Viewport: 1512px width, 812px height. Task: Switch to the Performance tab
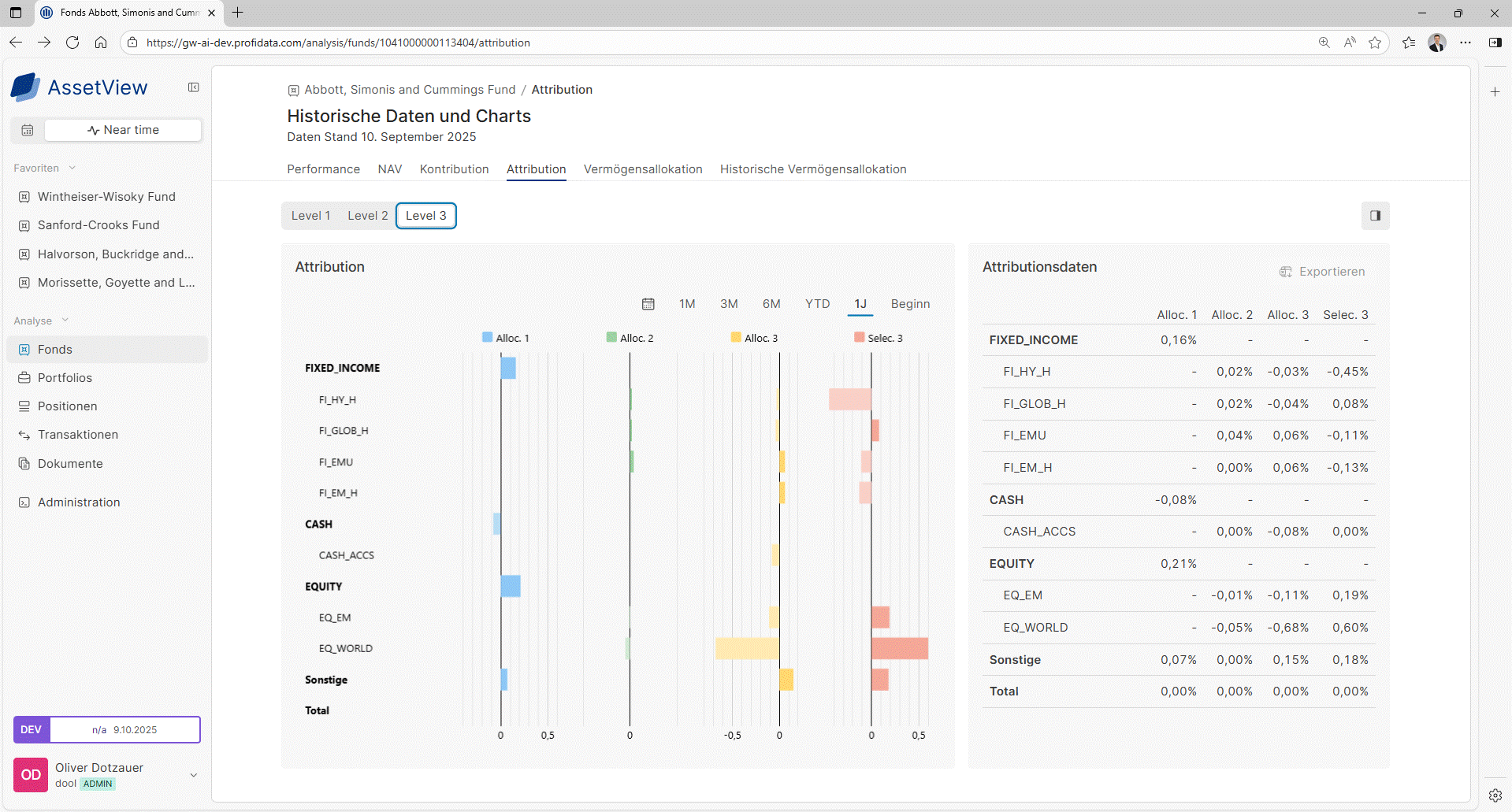[323, 169]
